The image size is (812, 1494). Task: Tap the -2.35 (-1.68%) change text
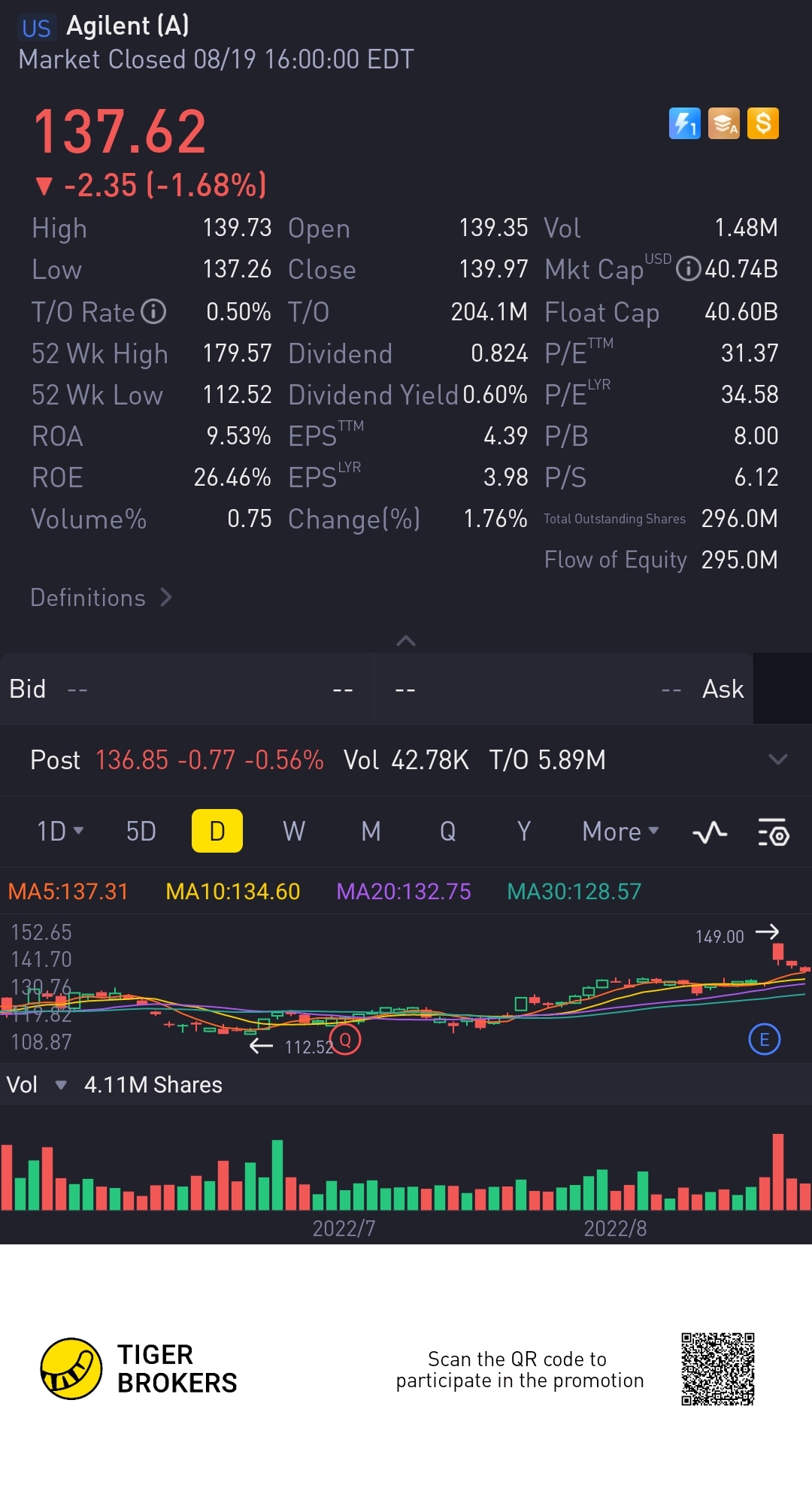(x=151, y=185)
